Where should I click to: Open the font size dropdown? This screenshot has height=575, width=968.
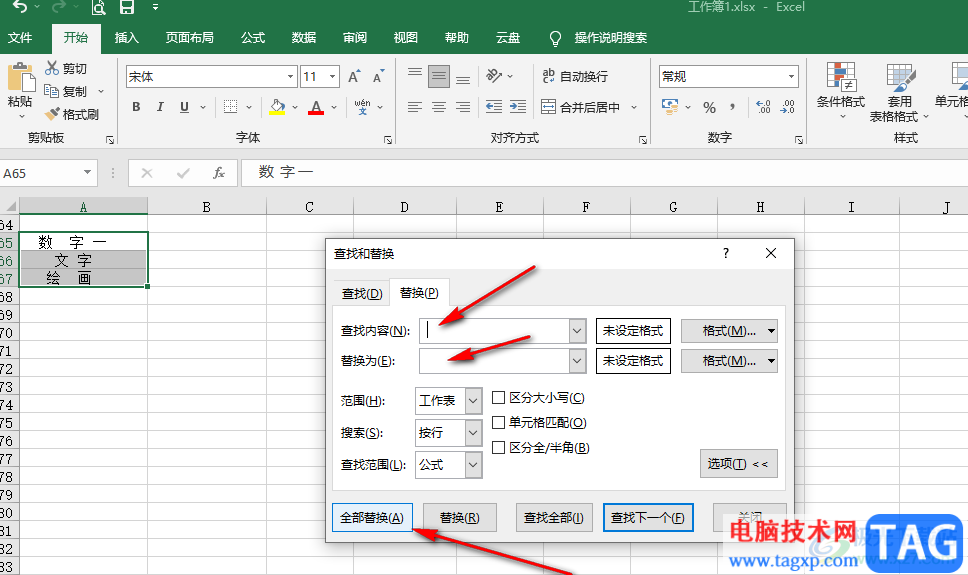click(x=333, y=77)
